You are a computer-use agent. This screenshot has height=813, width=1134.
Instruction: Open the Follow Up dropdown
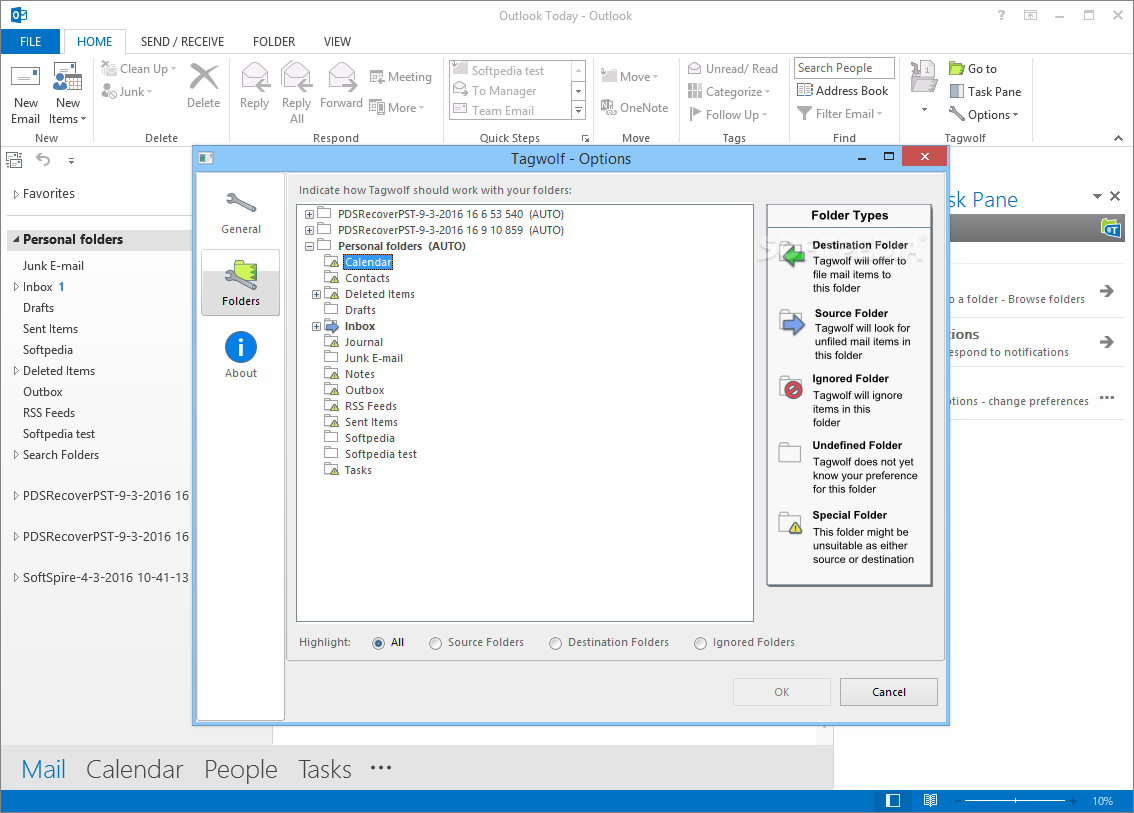pyautogui.click(x=728, y=114)
